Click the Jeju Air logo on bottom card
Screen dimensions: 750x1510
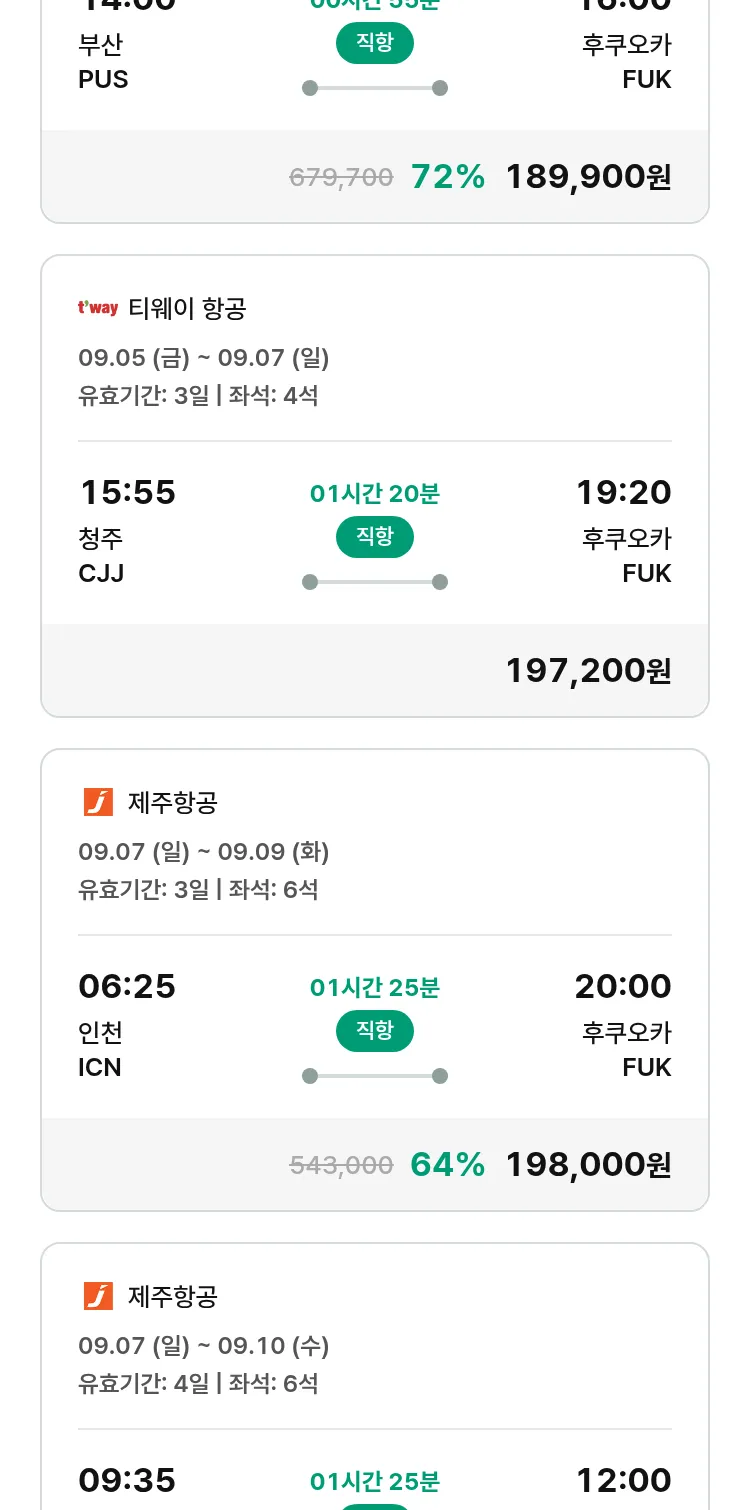98,1296
